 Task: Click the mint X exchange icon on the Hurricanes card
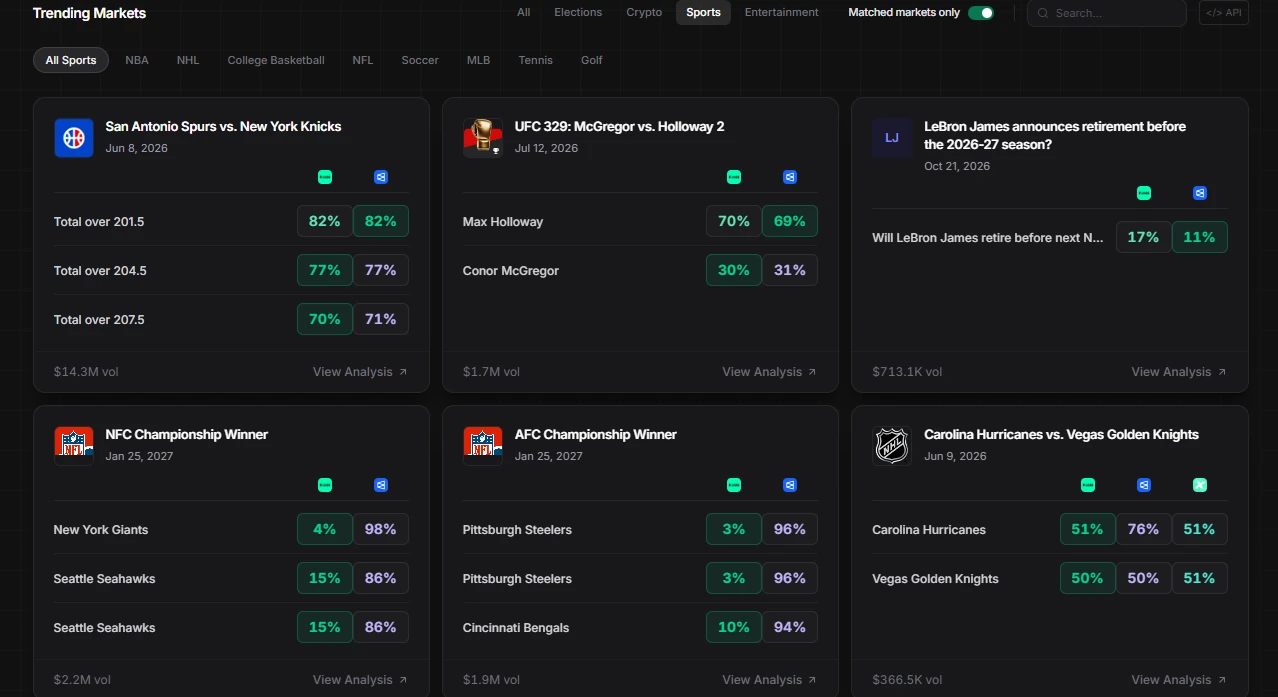(1200, 485)
